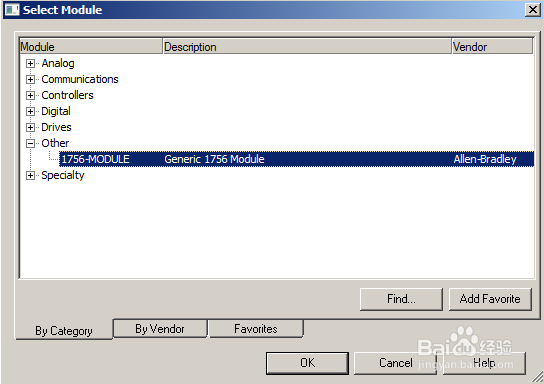
Task: Click the Allen-Bradley vendor cell
Action: click(x=485, y=159)
